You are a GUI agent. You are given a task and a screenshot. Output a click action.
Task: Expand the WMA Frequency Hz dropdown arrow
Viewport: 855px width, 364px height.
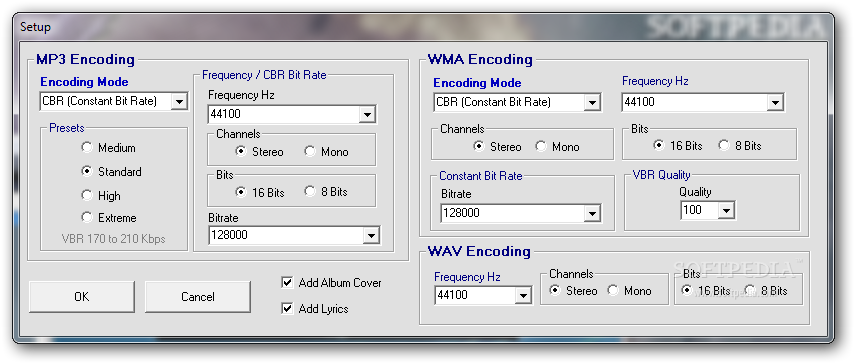(x=775, y=102)
